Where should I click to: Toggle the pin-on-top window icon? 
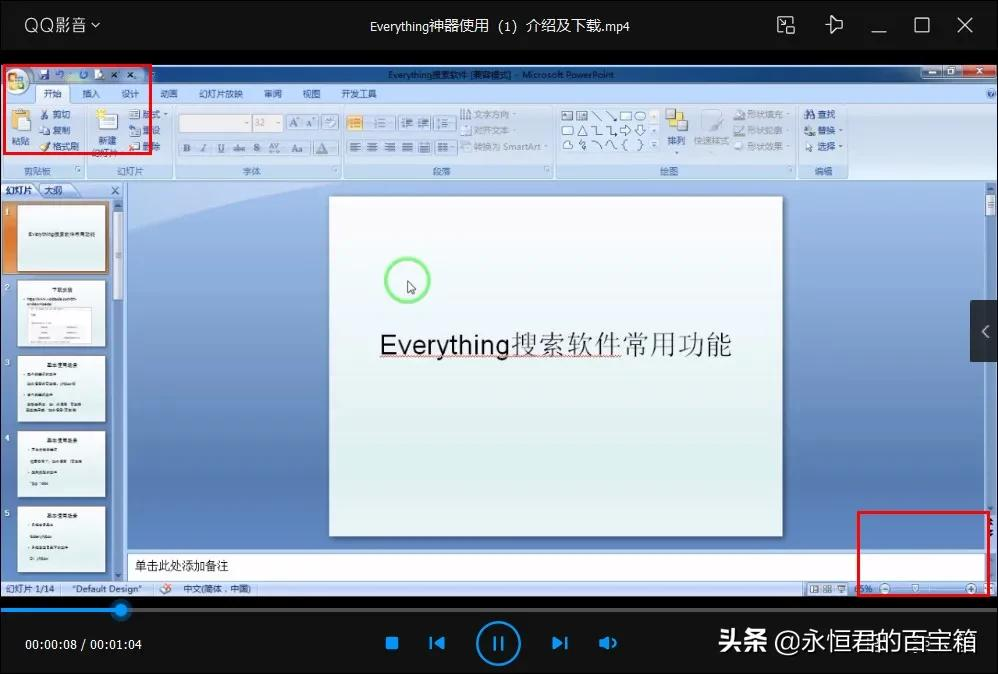click(x=834, y=25)
